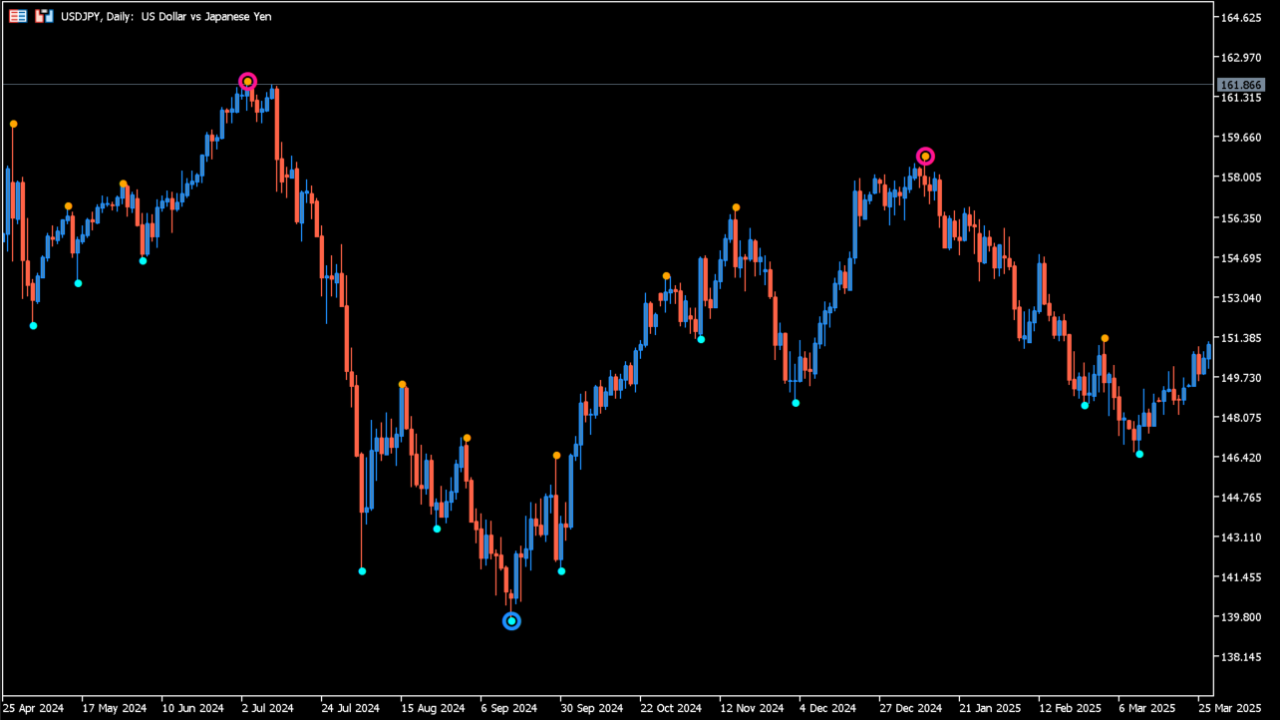The width and height of the screenshot is (1280, 720).
Task: Click the 4 Dec 2024 date label
Action: point(829,708)
